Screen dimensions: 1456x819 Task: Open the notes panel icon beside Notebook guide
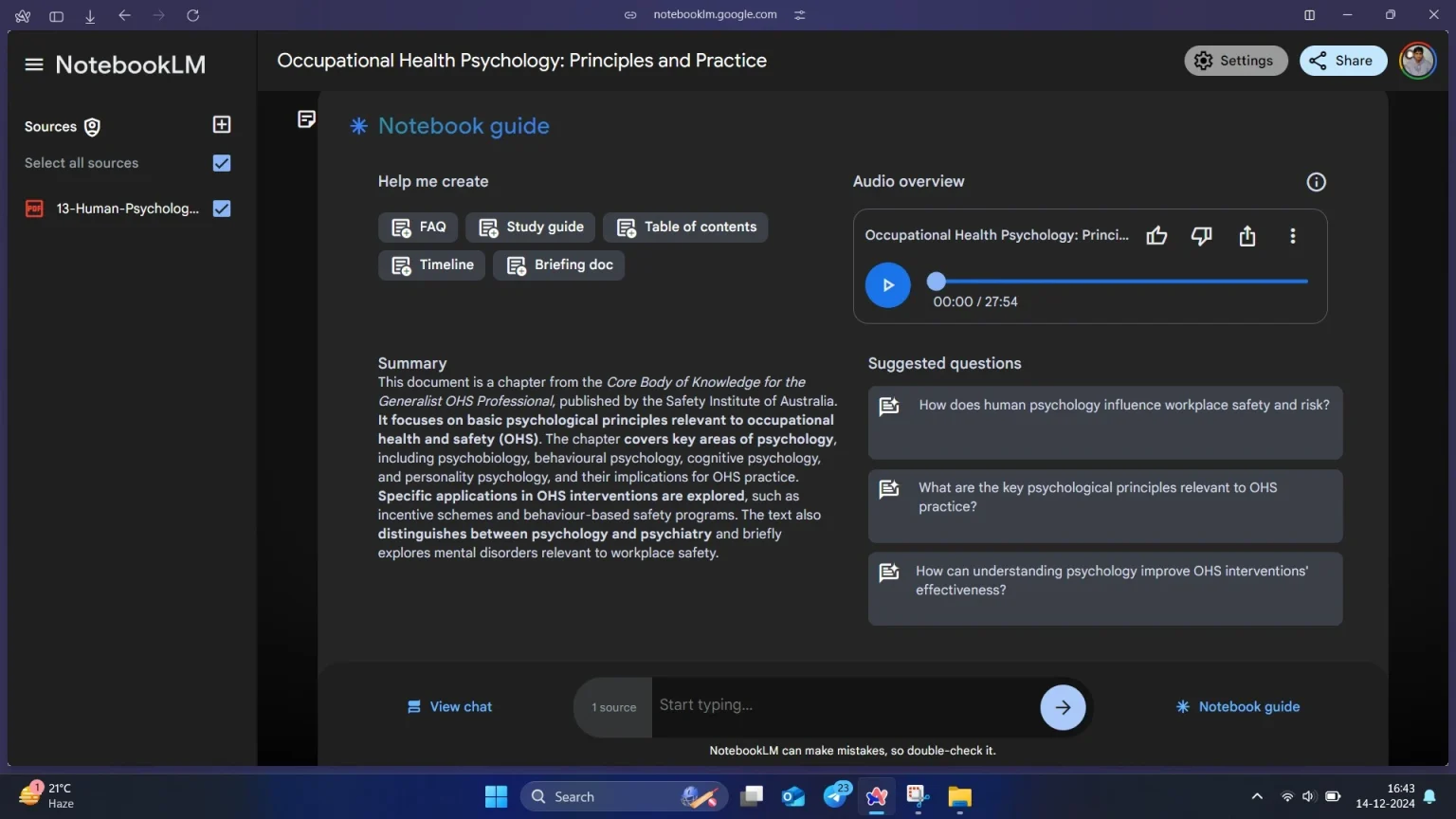click(x=306, y=118)
